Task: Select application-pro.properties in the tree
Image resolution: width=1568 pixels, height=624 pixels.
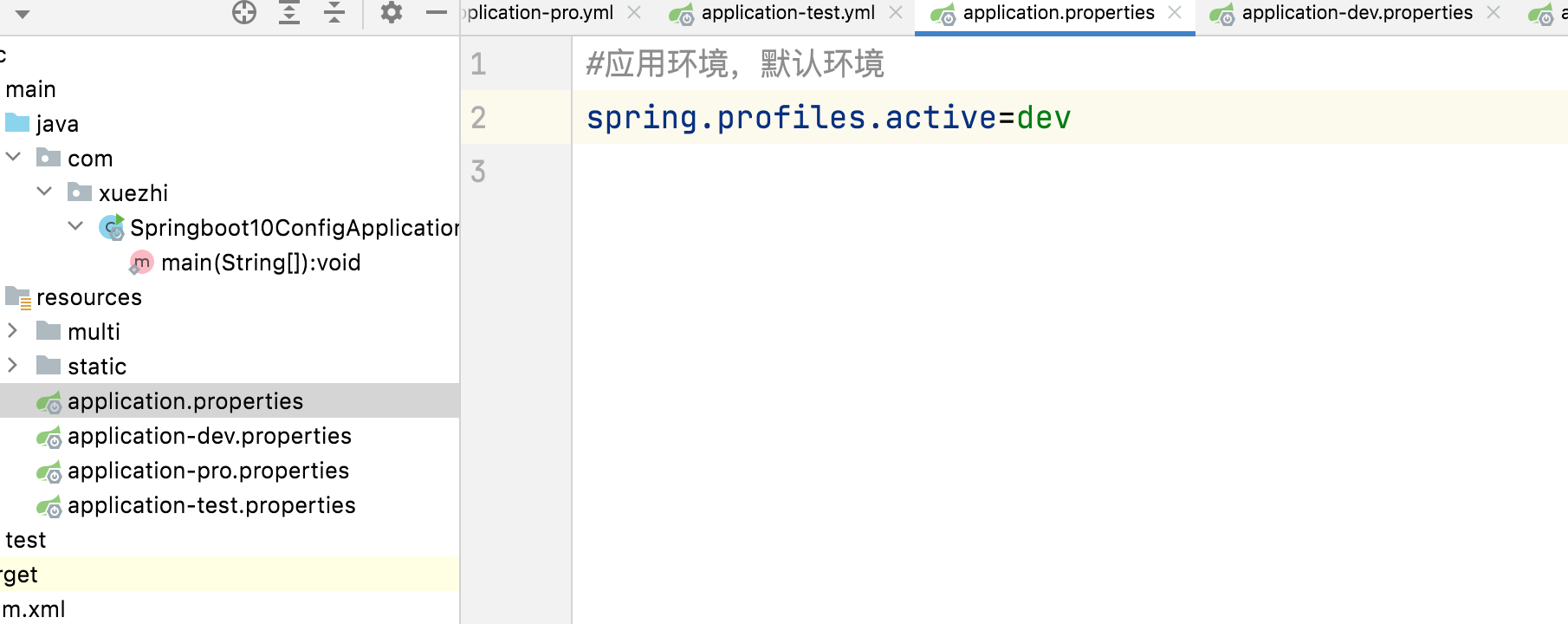Action: coord(208,471)
